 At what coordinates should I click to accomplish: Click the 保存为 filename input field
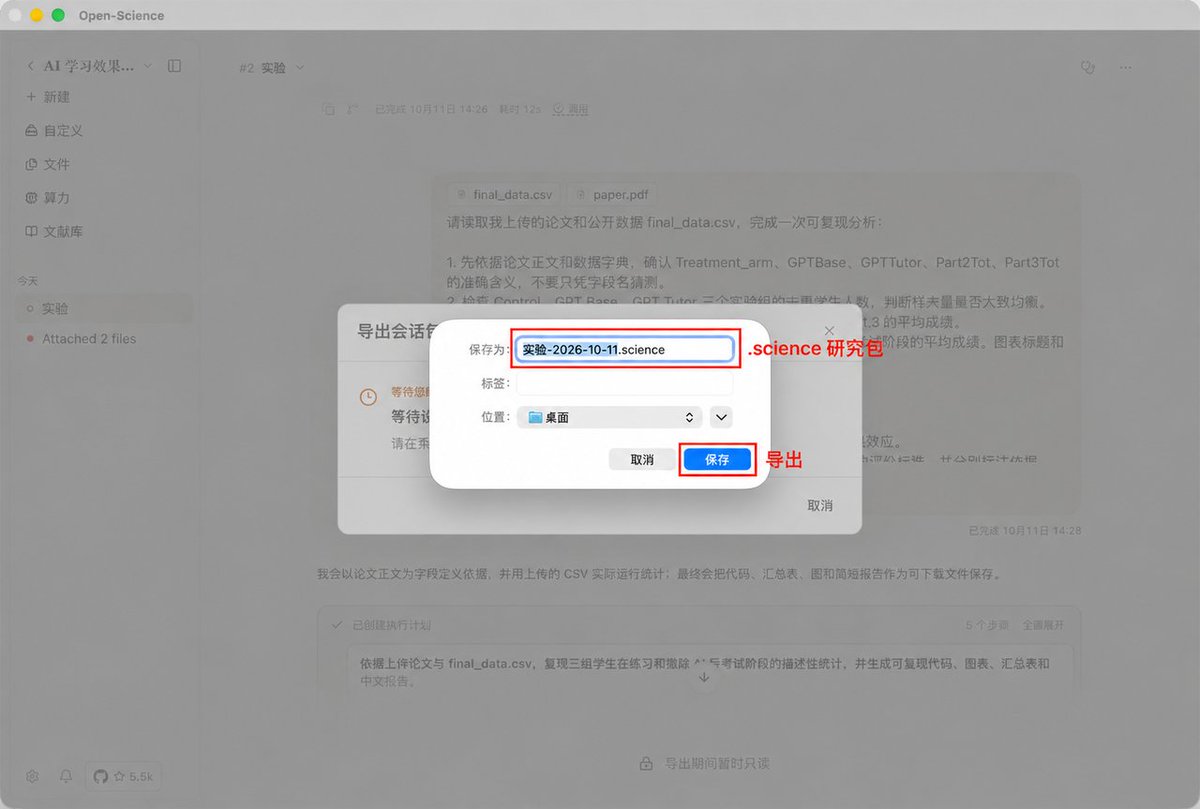(625, 349)
